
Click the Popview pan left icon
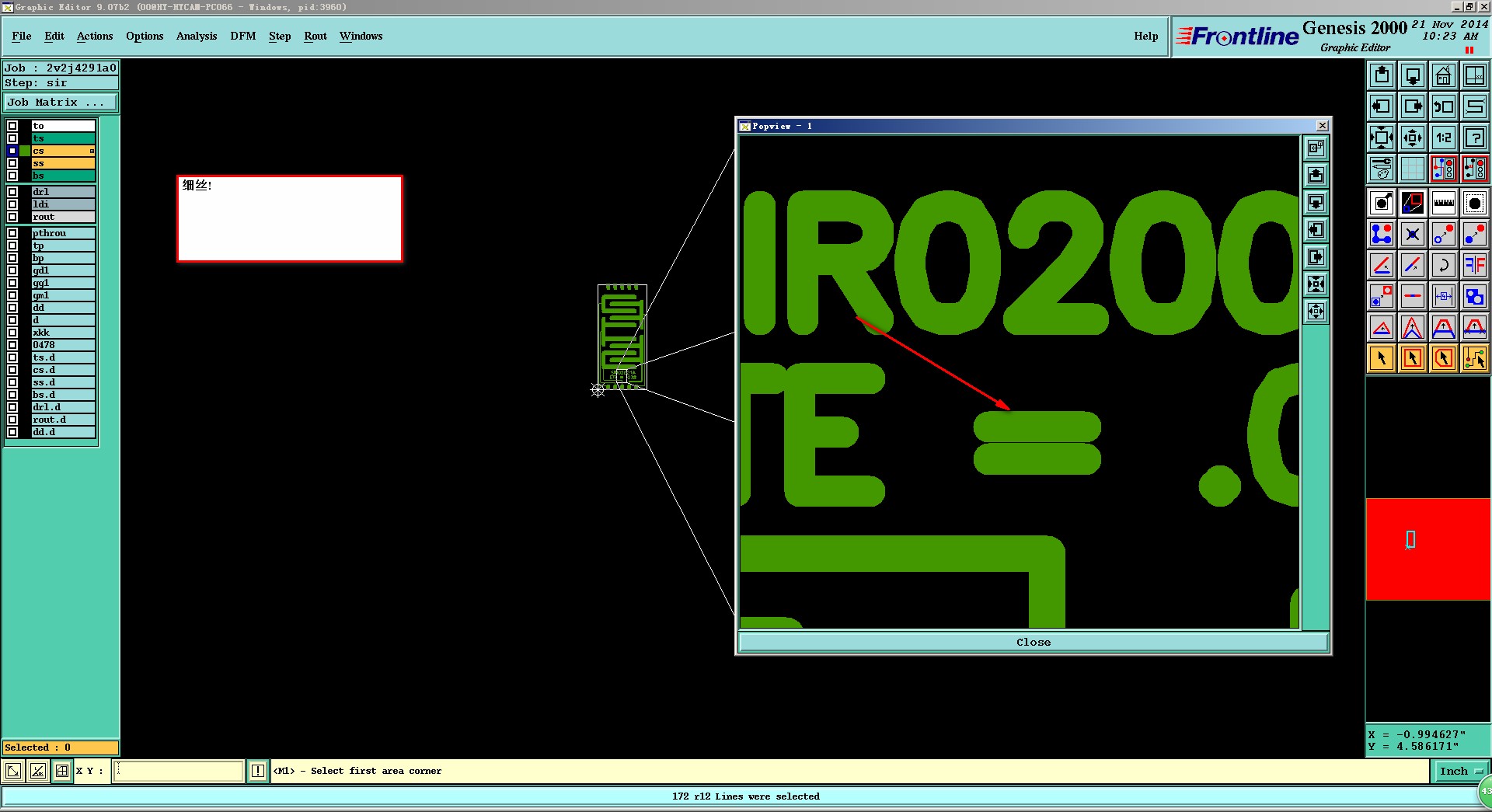1316,230
